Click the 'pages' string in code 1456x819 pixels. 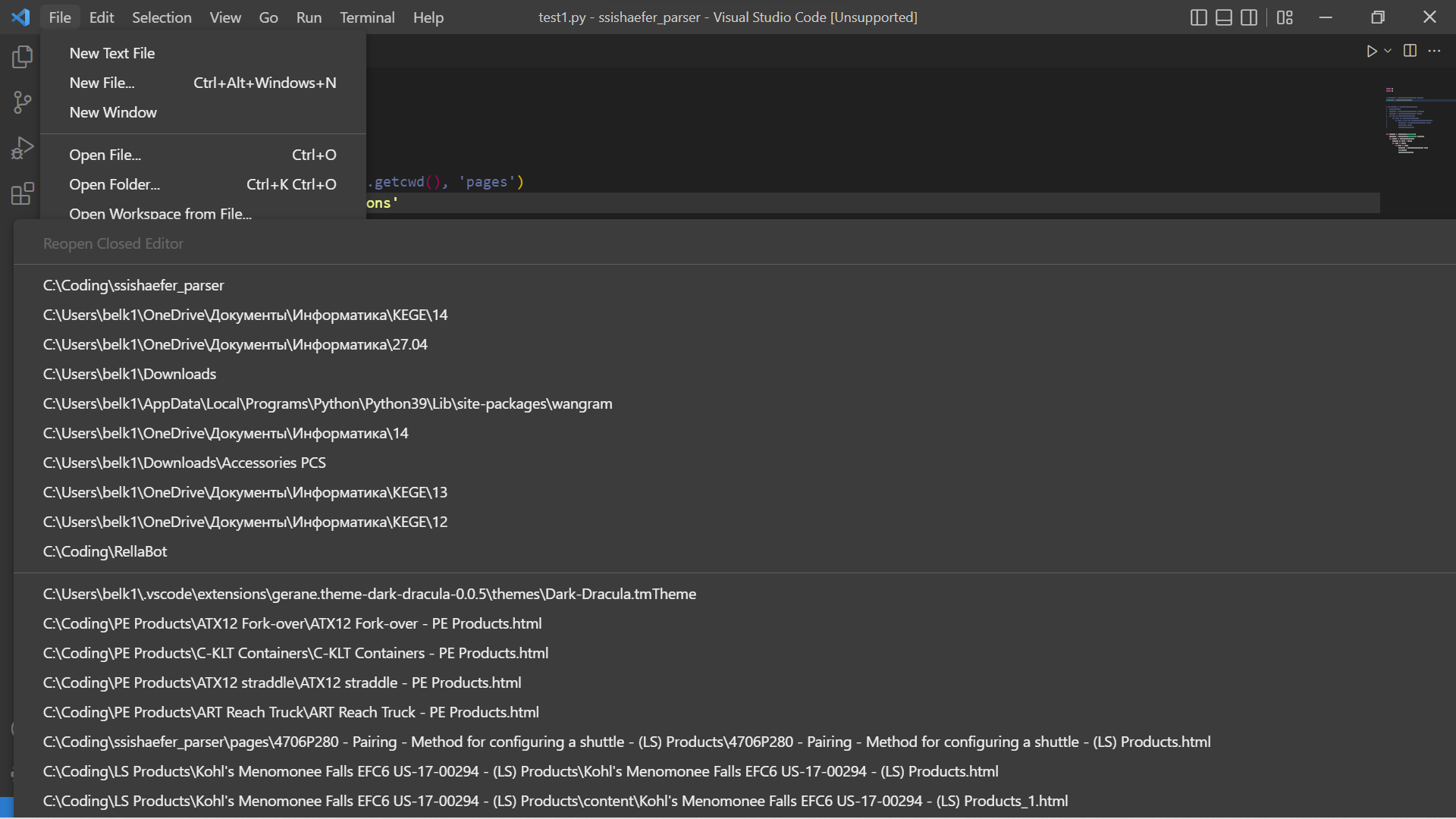487,182
